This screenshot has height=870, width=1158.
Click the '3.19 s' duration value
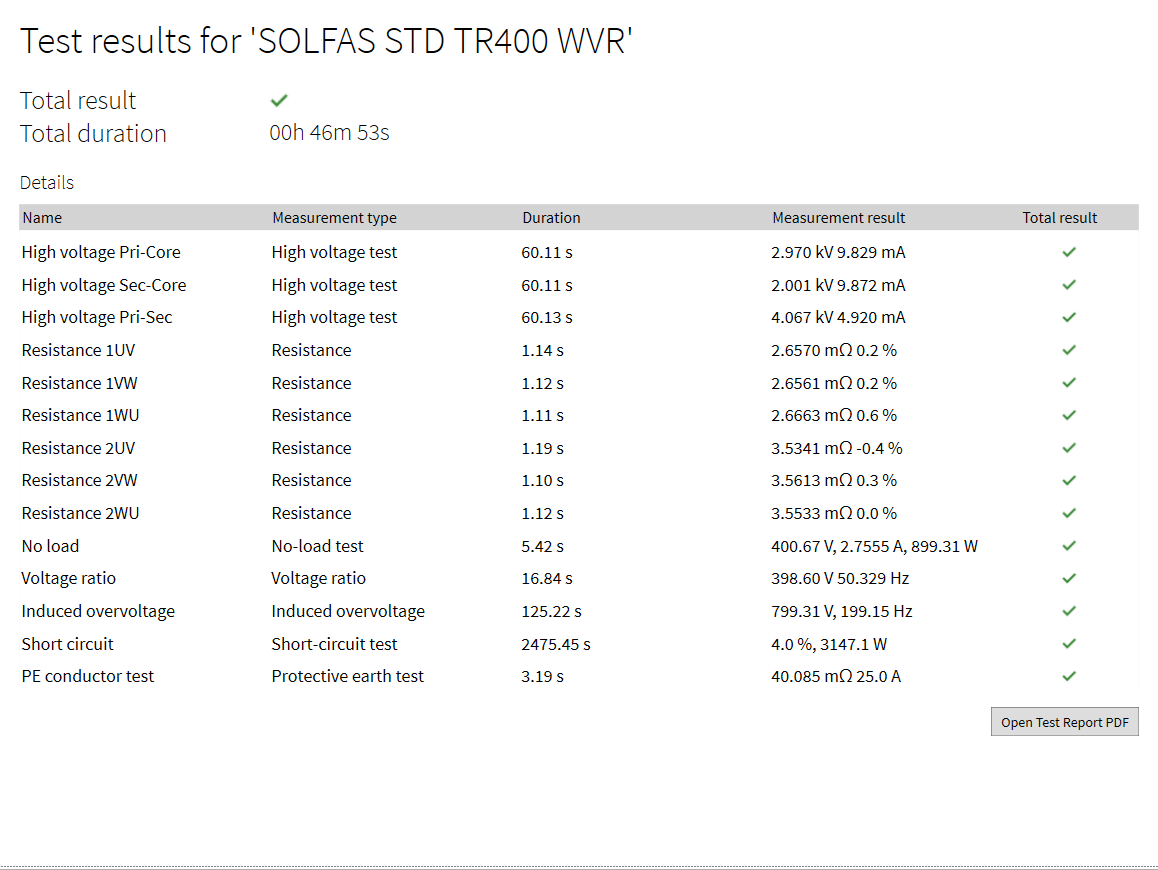tap(543, 677)
